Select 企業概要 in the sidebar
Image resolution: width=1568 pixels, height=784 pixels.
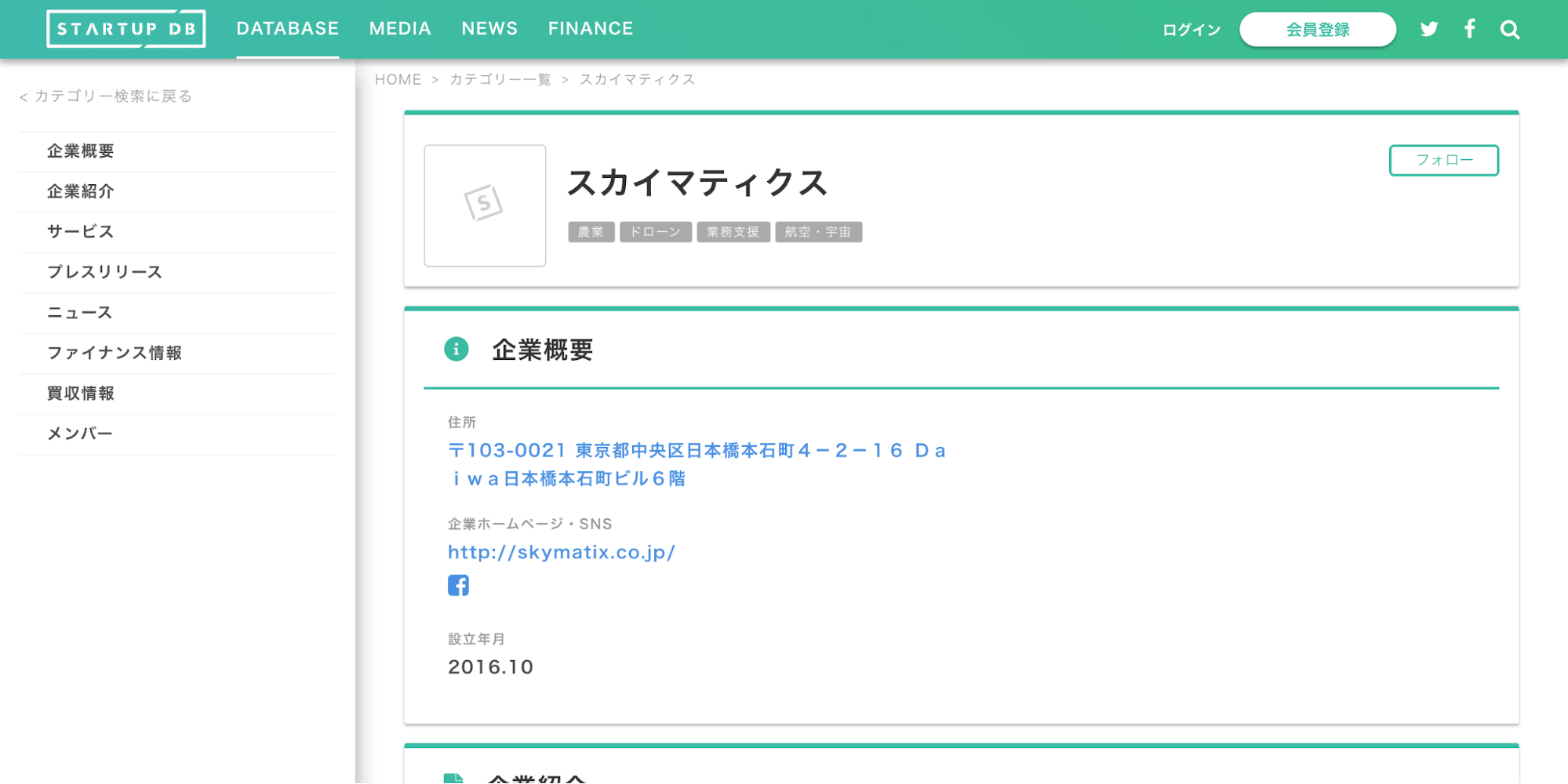177,151
